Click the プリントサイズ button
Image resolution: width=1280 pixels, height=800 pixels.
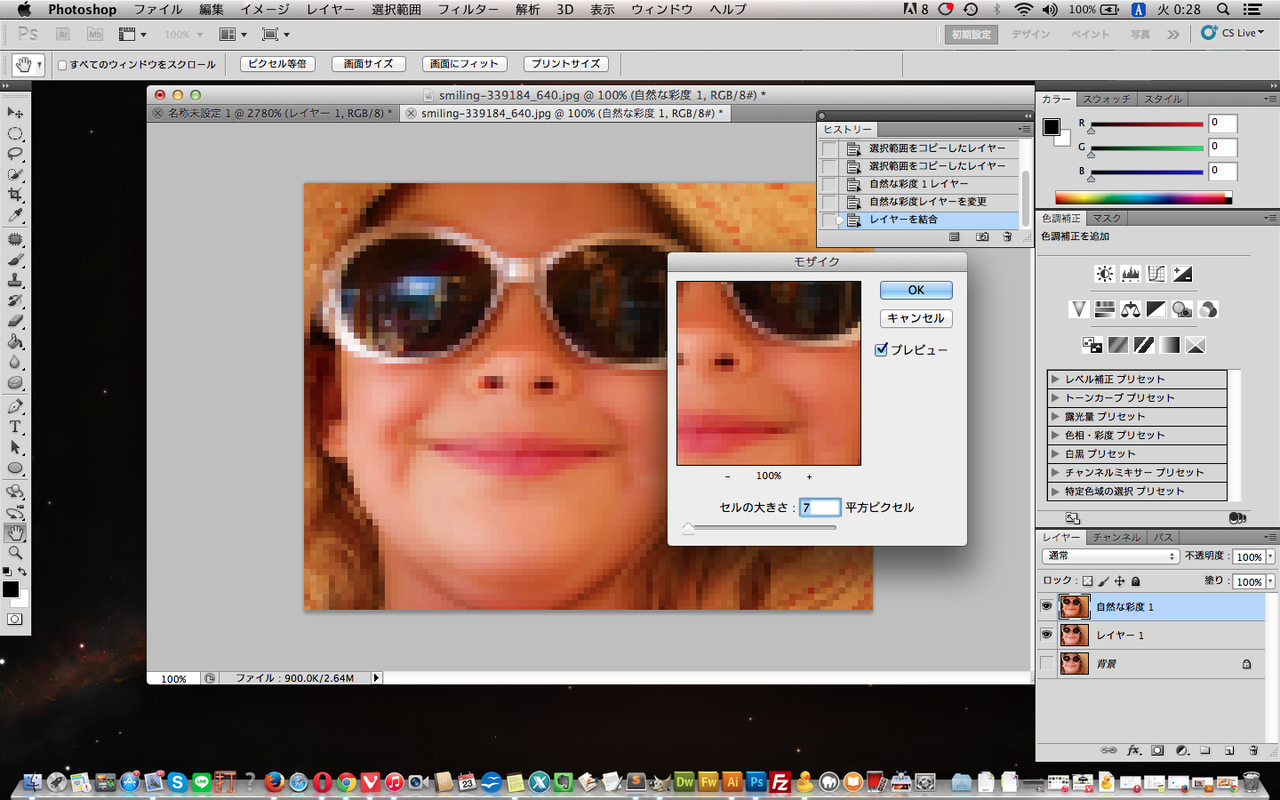566,64
